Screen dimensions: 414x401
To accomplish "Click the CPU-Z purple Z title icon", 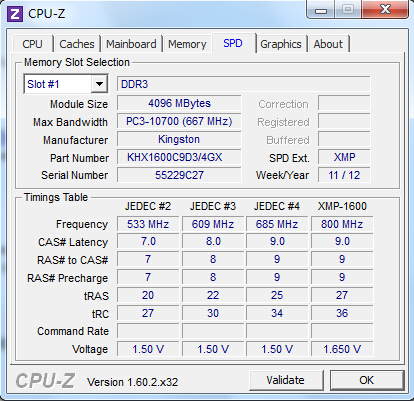I will click(15, 14).
